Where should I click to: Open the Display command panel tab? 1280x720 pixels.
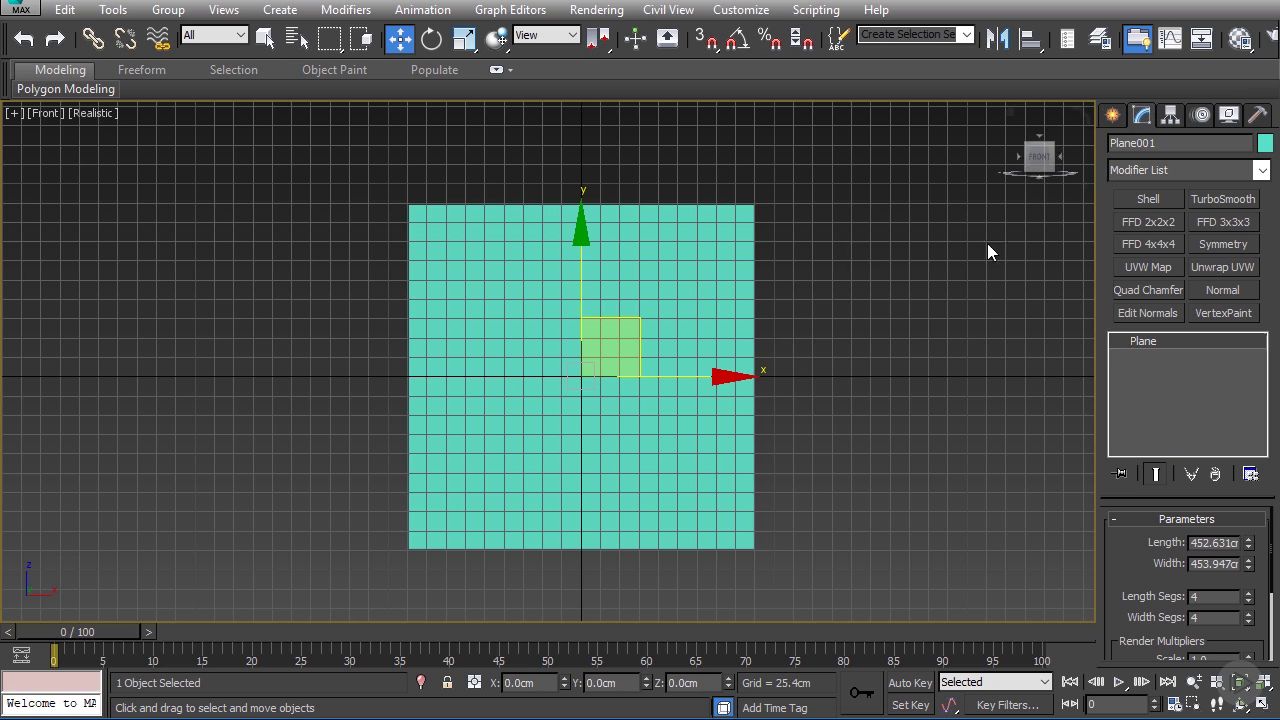coord(1229,115)
